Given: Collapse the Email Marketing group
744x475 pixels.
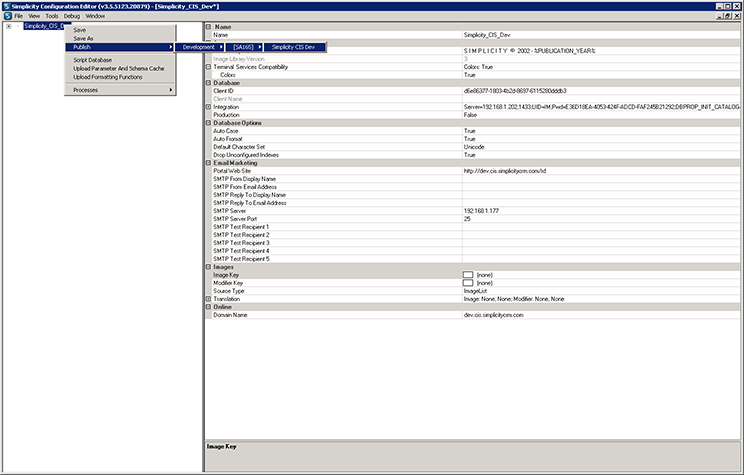Looking at the screenshot, I should click(x=208, y=163).
